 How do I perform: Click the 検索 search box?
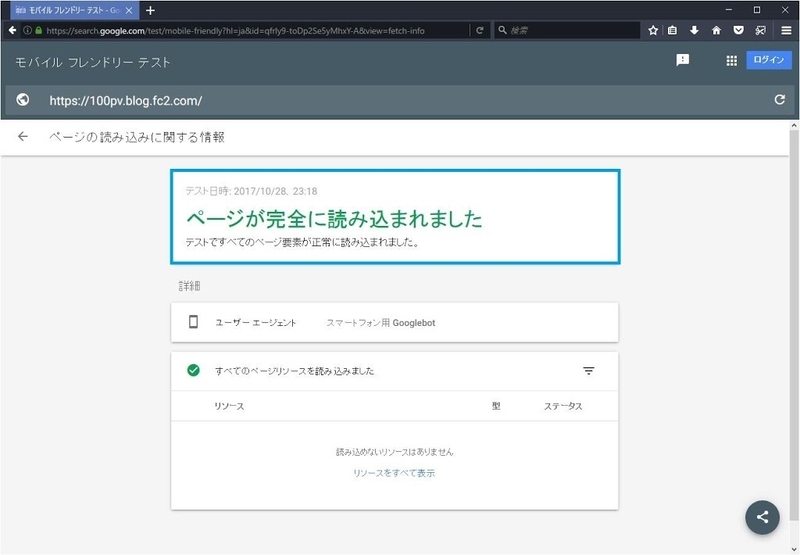pyautogui.click(x=566, y=31)
